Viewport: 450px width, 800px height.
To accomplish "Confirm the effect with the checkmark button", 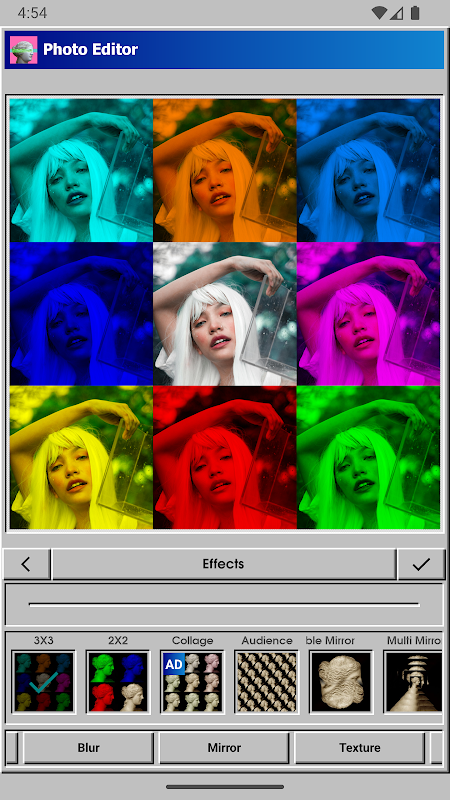I will 421,564.
